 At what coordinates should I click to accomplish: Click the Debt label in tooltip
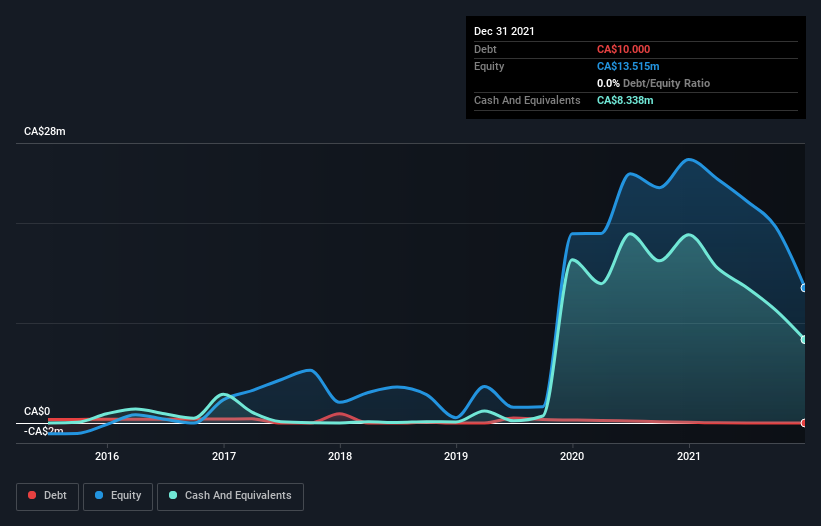[485, 49]
